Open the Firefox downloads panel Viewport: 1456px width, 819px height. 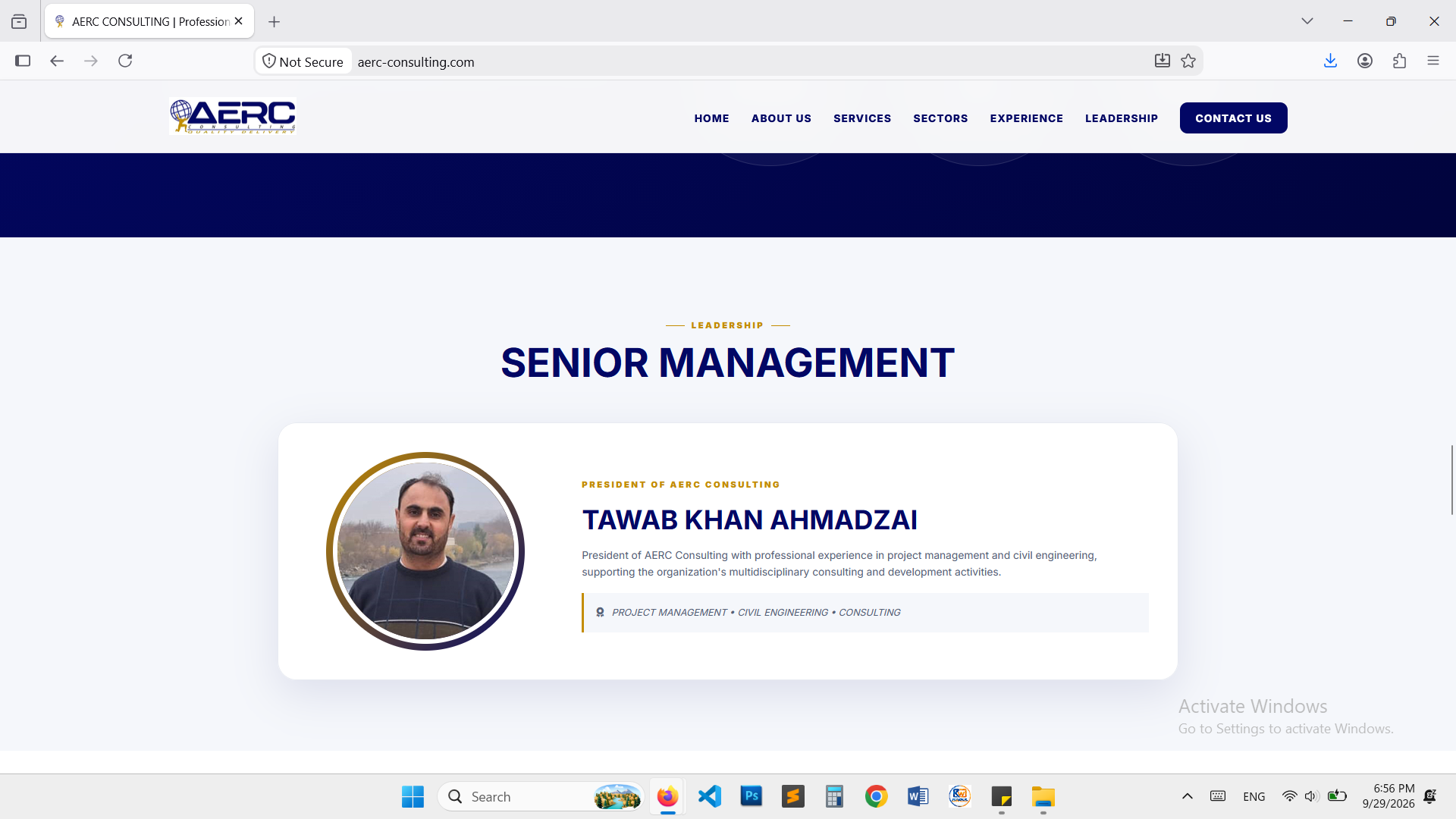click(x=1330, y=61)
